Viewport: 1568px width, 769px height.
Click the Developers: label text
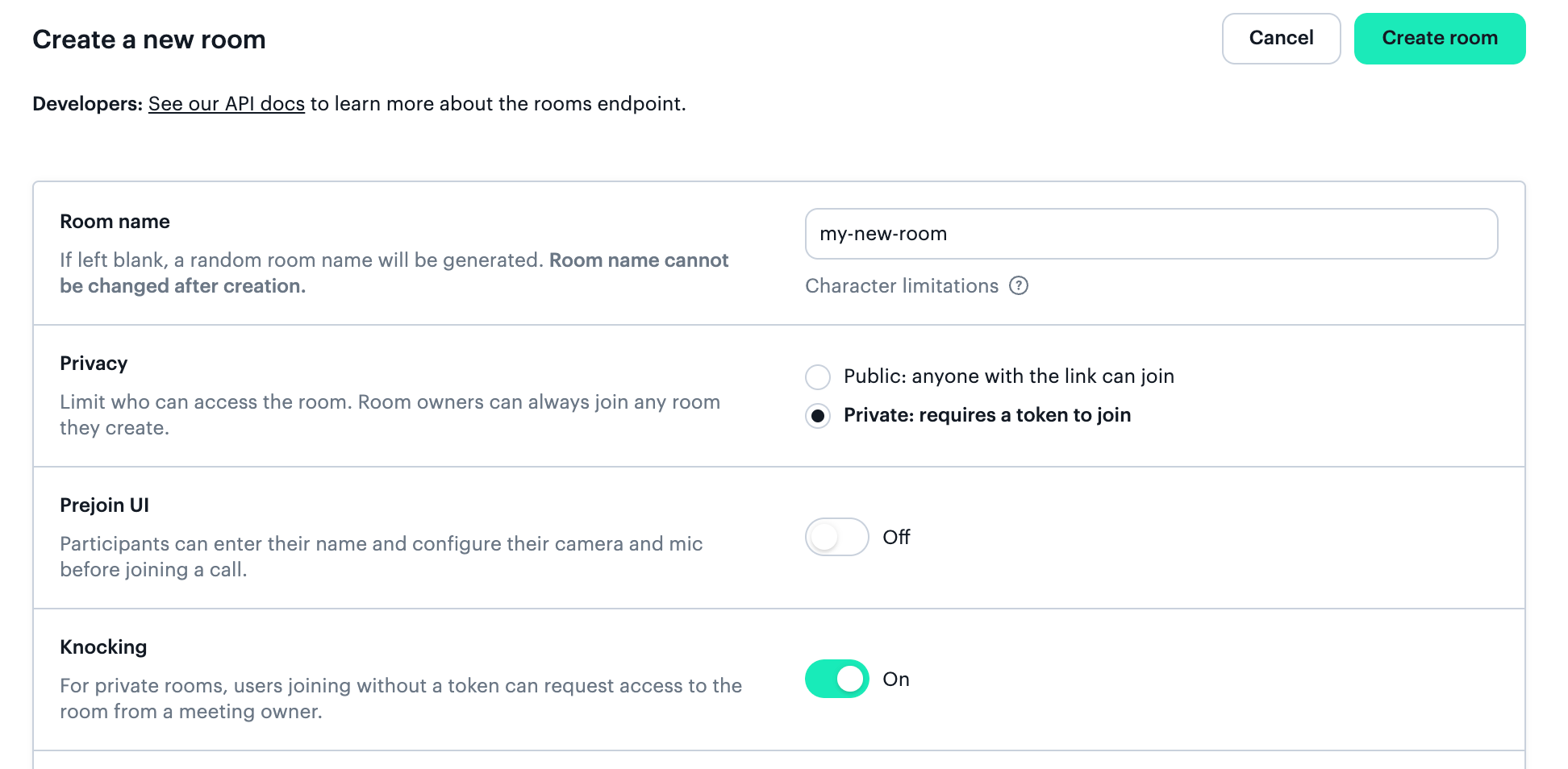click(87, 104)
